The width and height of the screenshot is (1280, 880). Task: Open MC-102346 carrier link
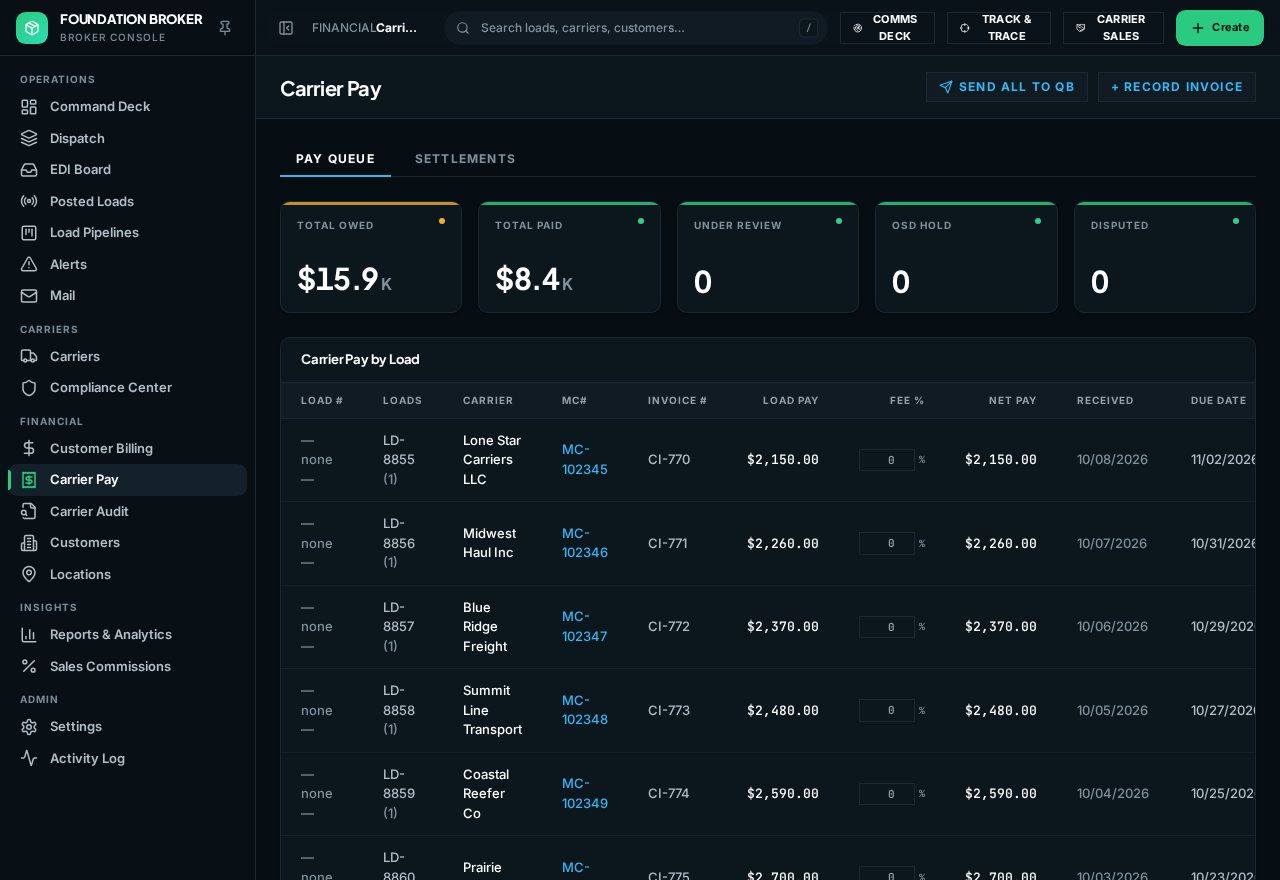tap(585, 543)
